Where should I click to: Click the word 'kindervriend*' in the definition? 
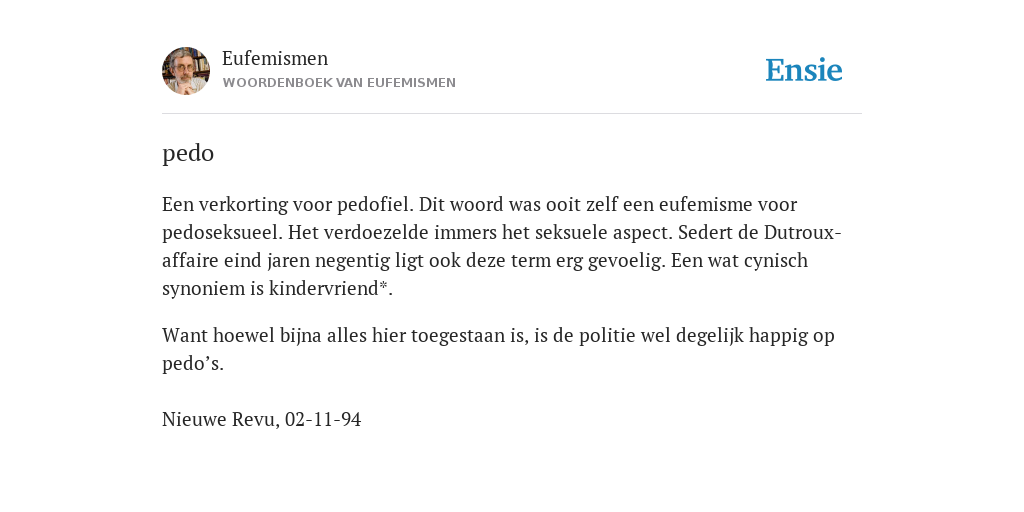coord(328,288)
